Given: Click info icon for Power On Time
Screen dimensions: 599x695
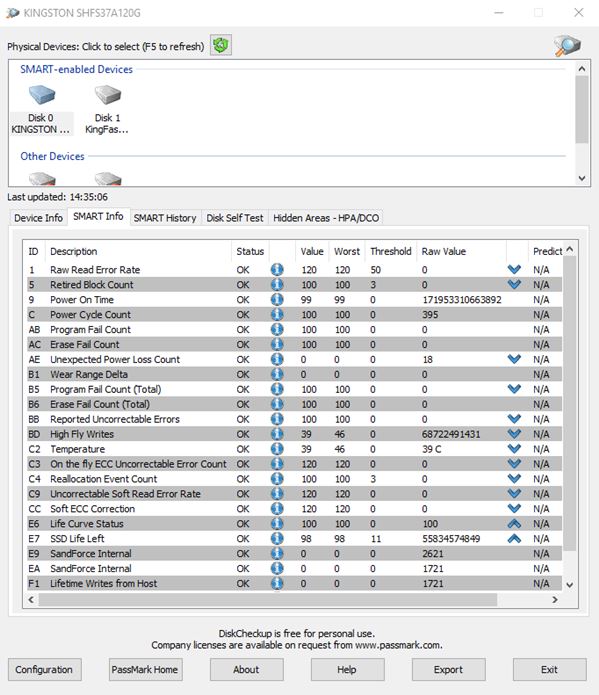Looking at the screenshot, I should pyautogui.click(x=277, y=300).
